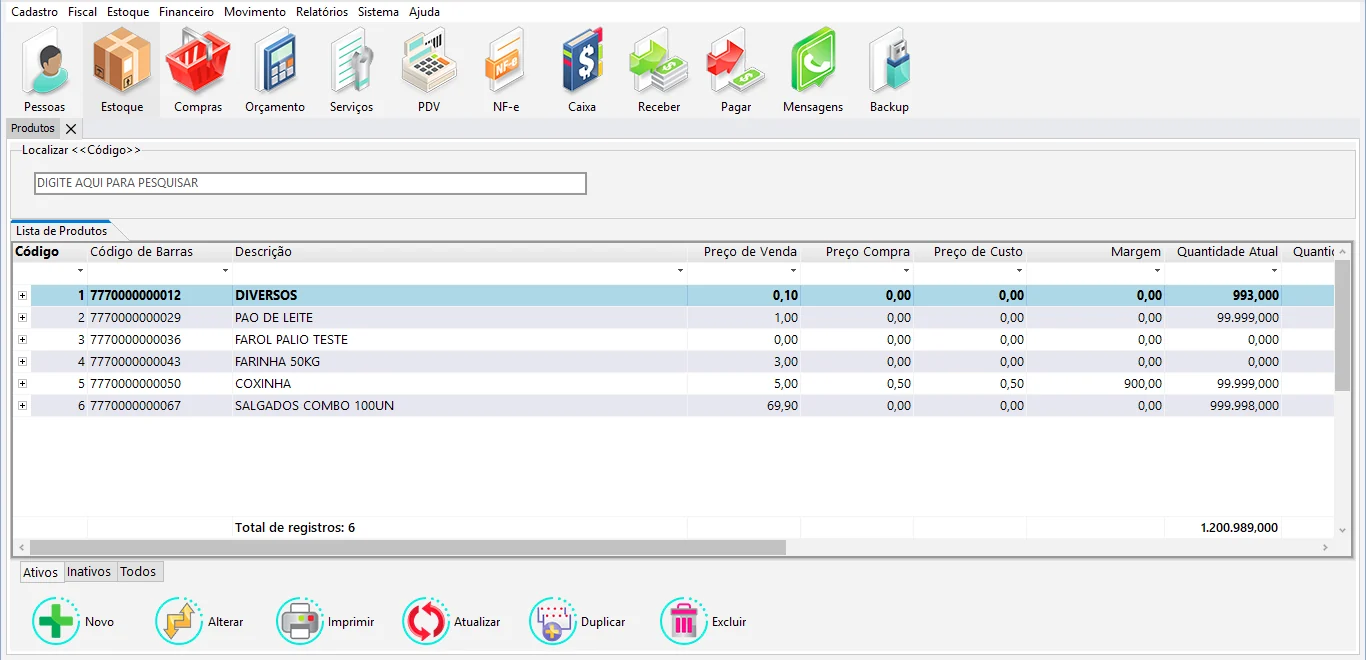Open the Quantidade Atual filter dropdown
The image size is (1366, 660).
click(1274, 271)
